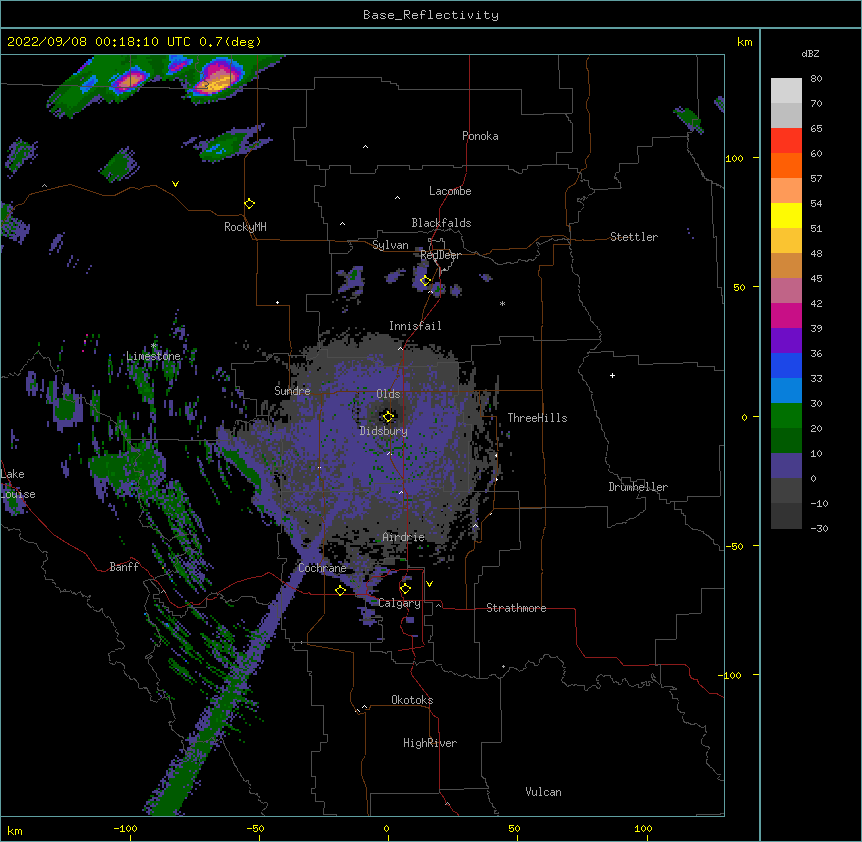Select the Innisfail label
Screen dimensions: 862x842
point(415,326)
